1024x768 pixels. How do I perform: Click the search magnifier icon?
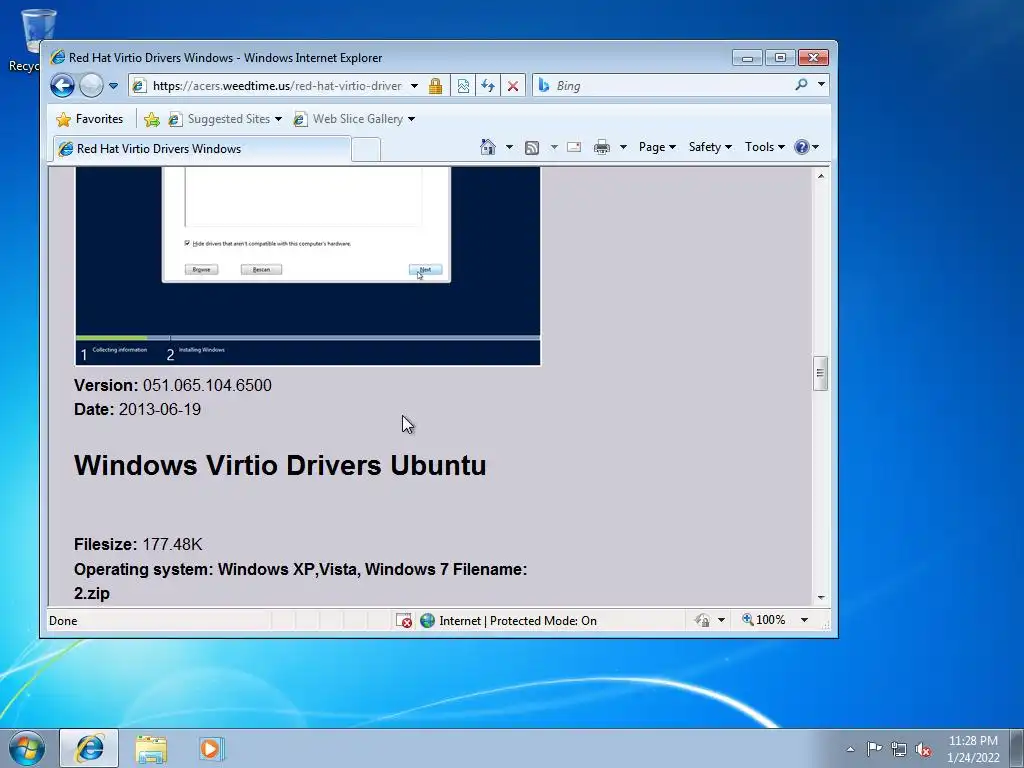click(801, 84)
